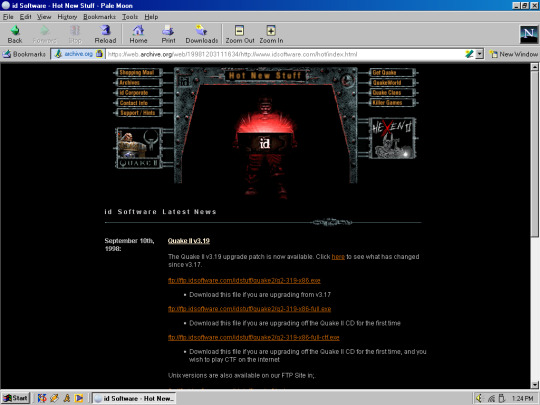
Task: Select the id Software taskbar window button
Action: click(x=134, y=398)
